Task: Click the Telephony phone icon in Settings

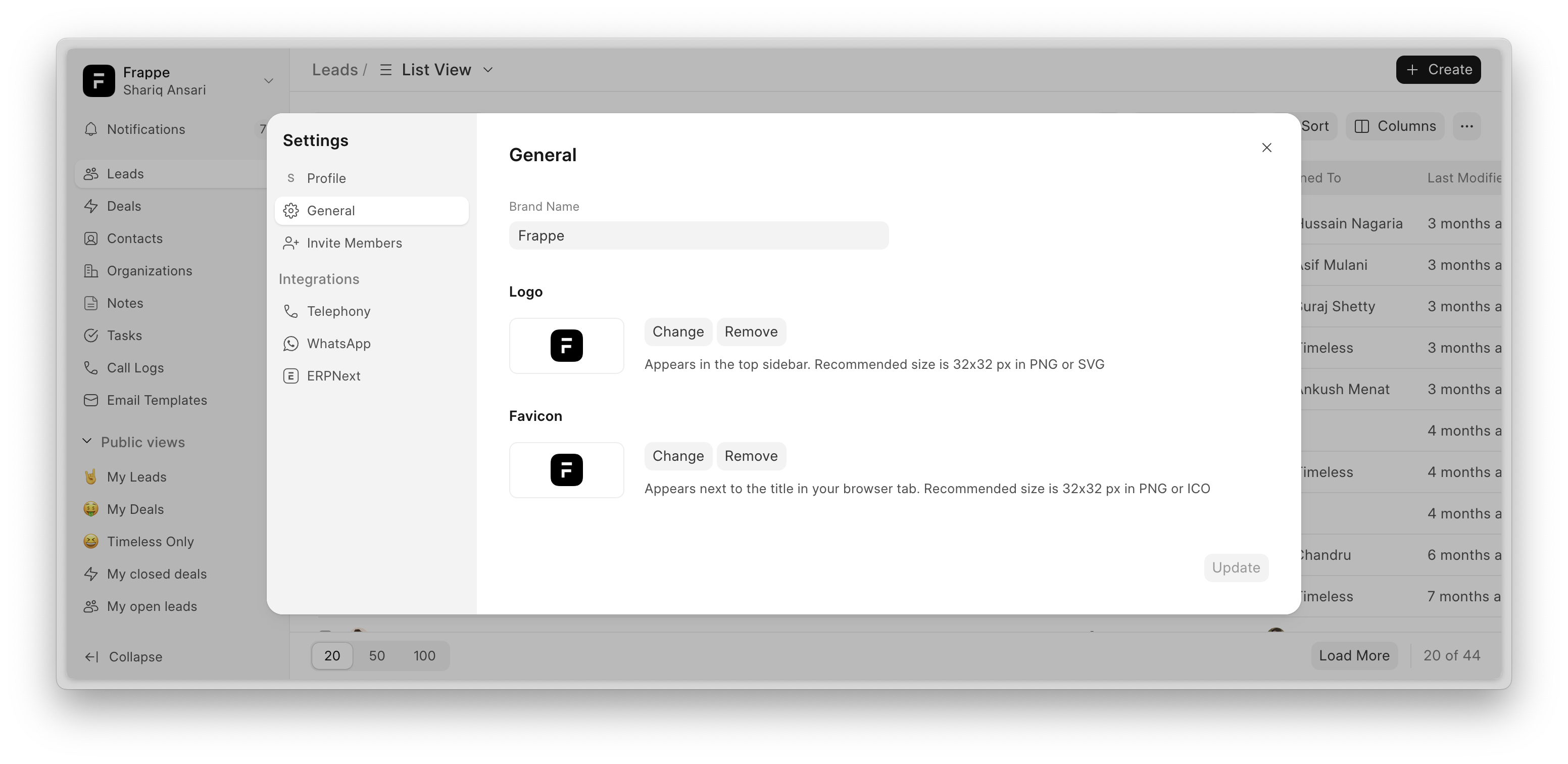Action: (290, 311)
